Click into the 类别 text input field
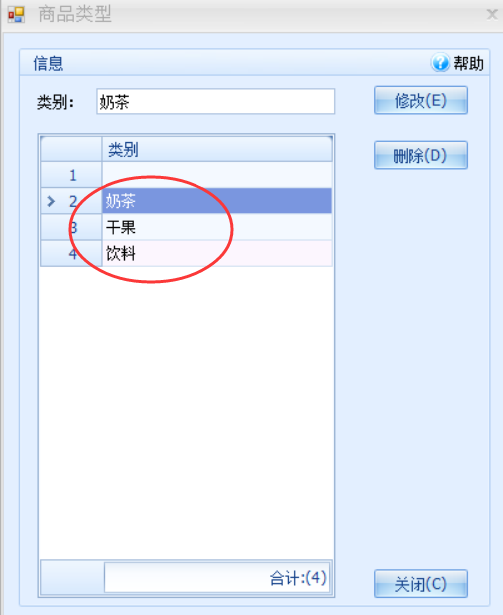This screenshot has height=615, width=503. [x=215, y=102]
